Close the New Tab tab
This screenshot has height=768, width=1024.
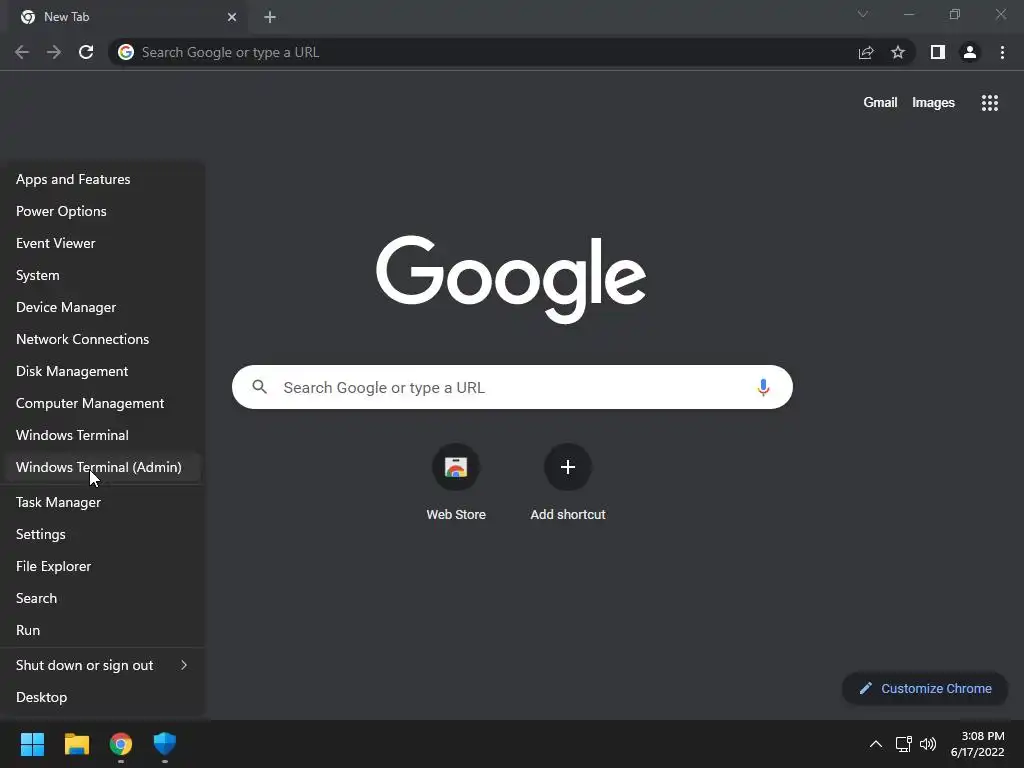coord(232,17)
